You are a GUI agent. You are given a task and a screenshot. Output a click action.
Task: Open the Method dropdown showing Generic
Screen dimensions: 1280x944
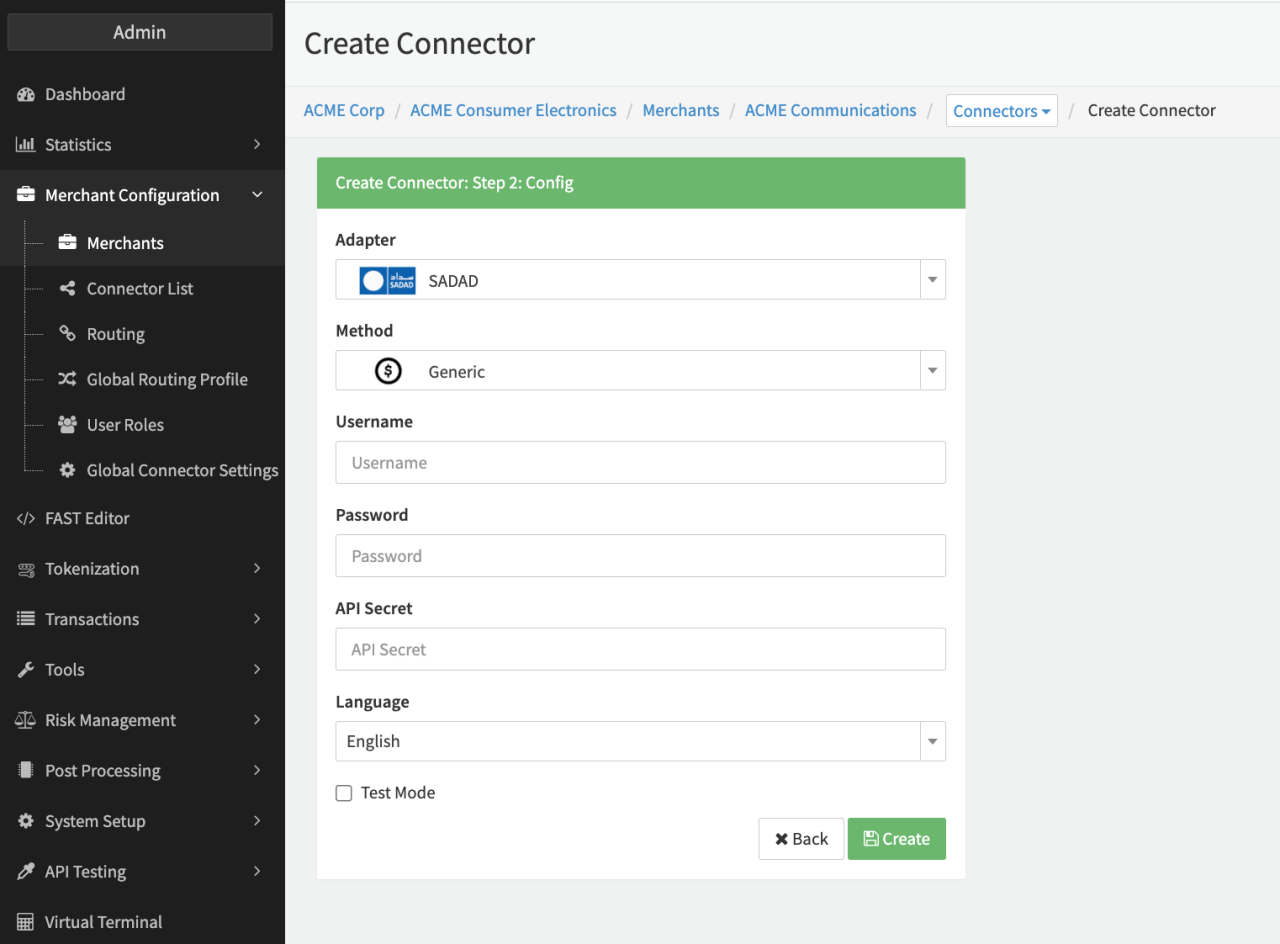click(x=640, y=371)
